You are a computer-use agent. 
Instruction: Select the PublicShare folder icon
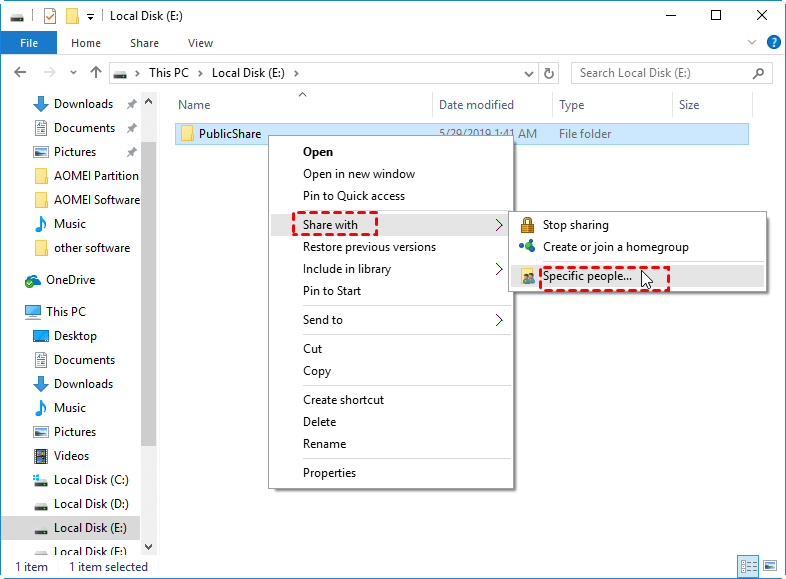187,133
